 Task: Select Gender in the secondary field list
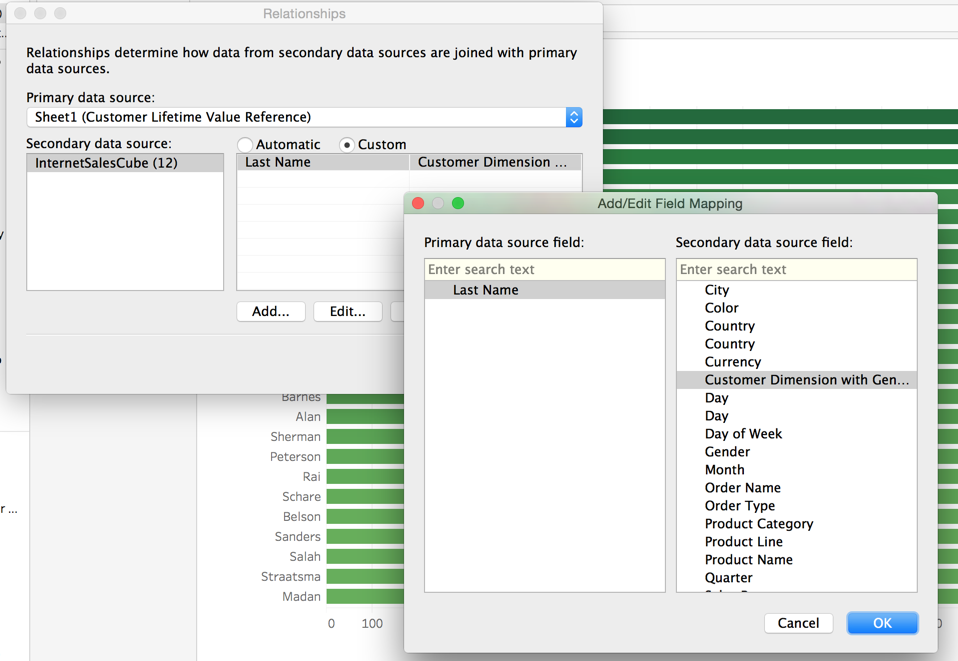[x=797, y=452]
